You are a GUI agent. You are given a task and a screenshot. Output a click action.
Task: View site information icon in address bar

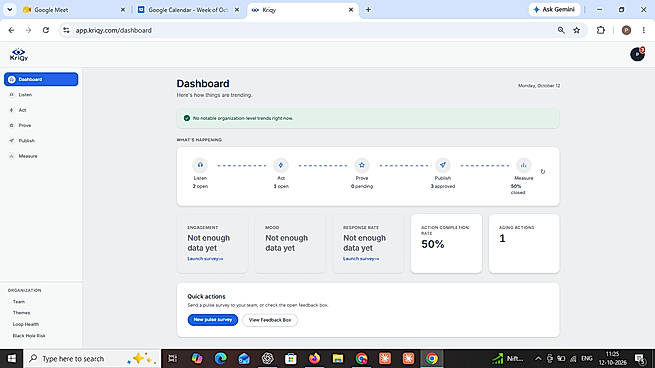coord(66,30)
